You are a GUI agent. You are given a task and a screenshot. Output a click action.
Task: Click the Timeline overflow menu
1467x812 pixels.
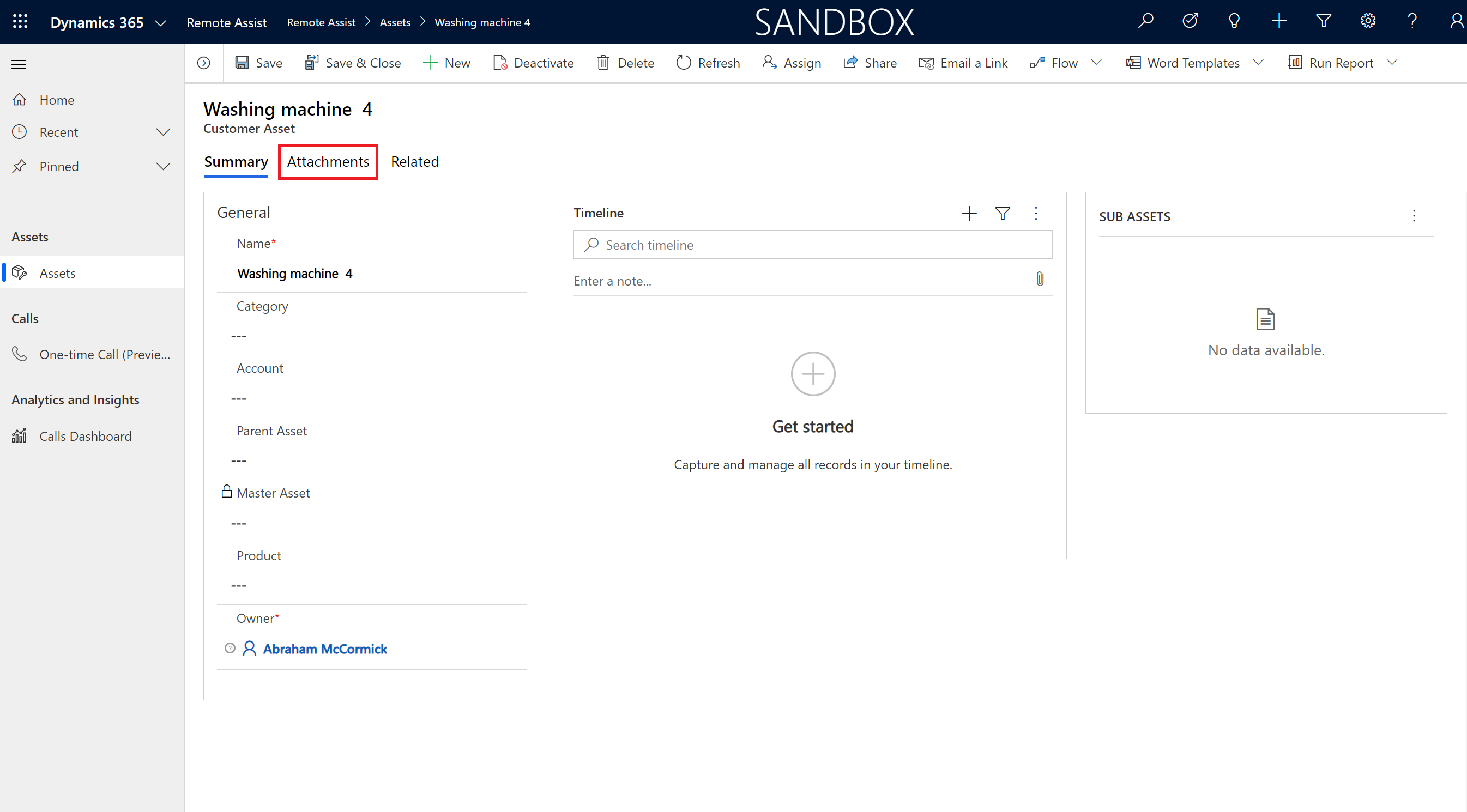1037,212
